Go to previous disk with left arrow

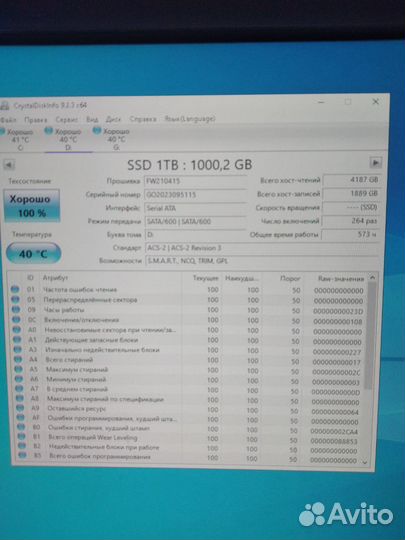9,165
